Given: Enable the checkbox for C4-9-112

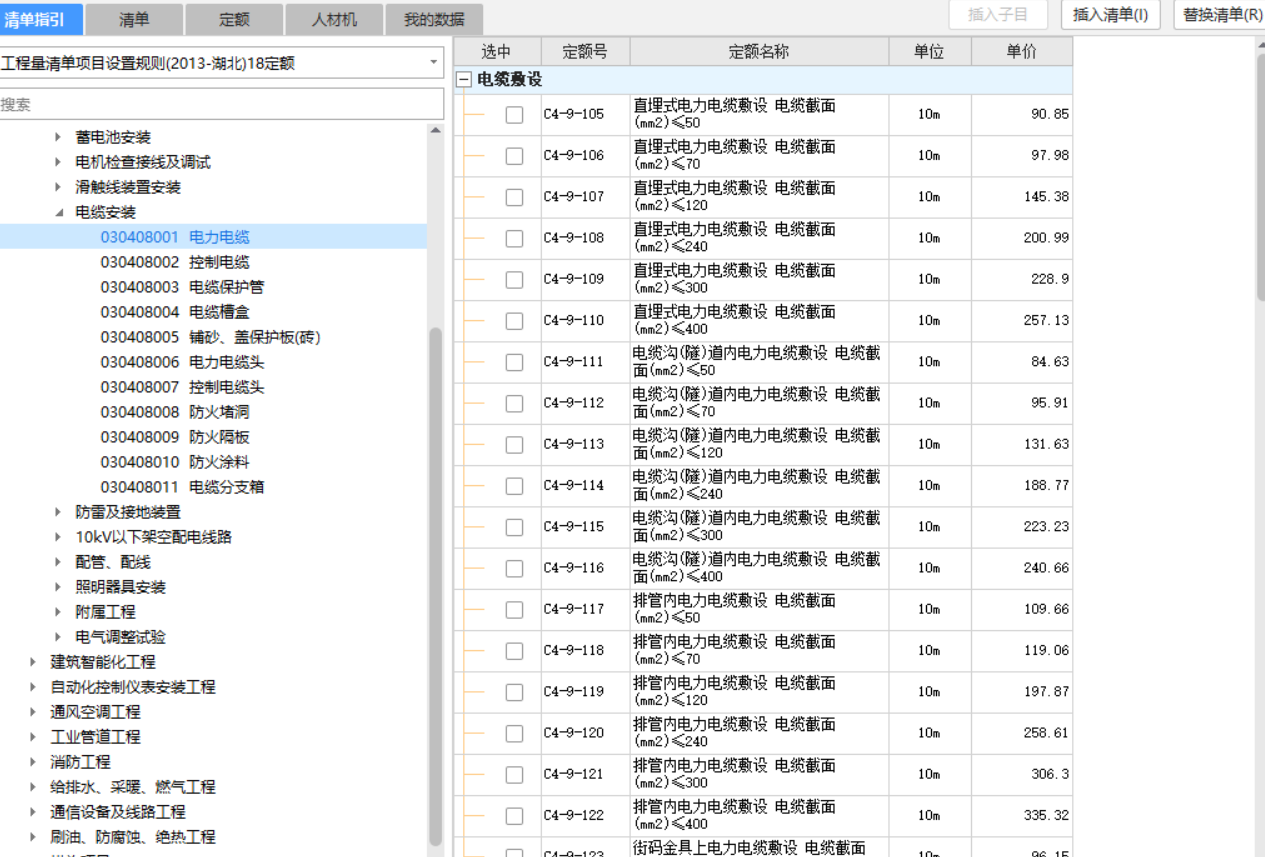Looking at the screenshot, I should [x=514, y=404].
